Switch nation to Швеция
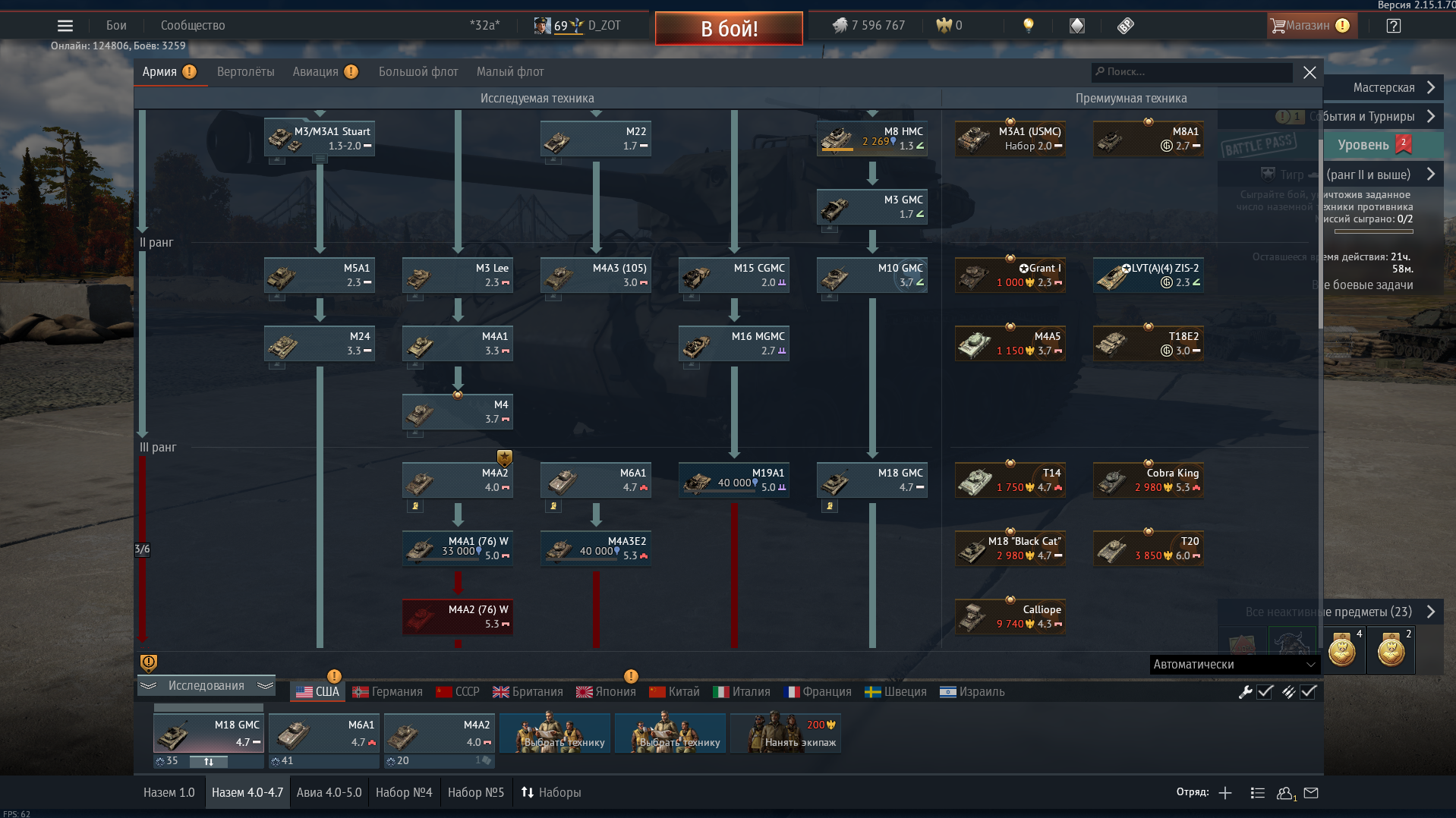The width and height of the screenshot is (1456, 818). pyautogui.click(x=896, y=692)
